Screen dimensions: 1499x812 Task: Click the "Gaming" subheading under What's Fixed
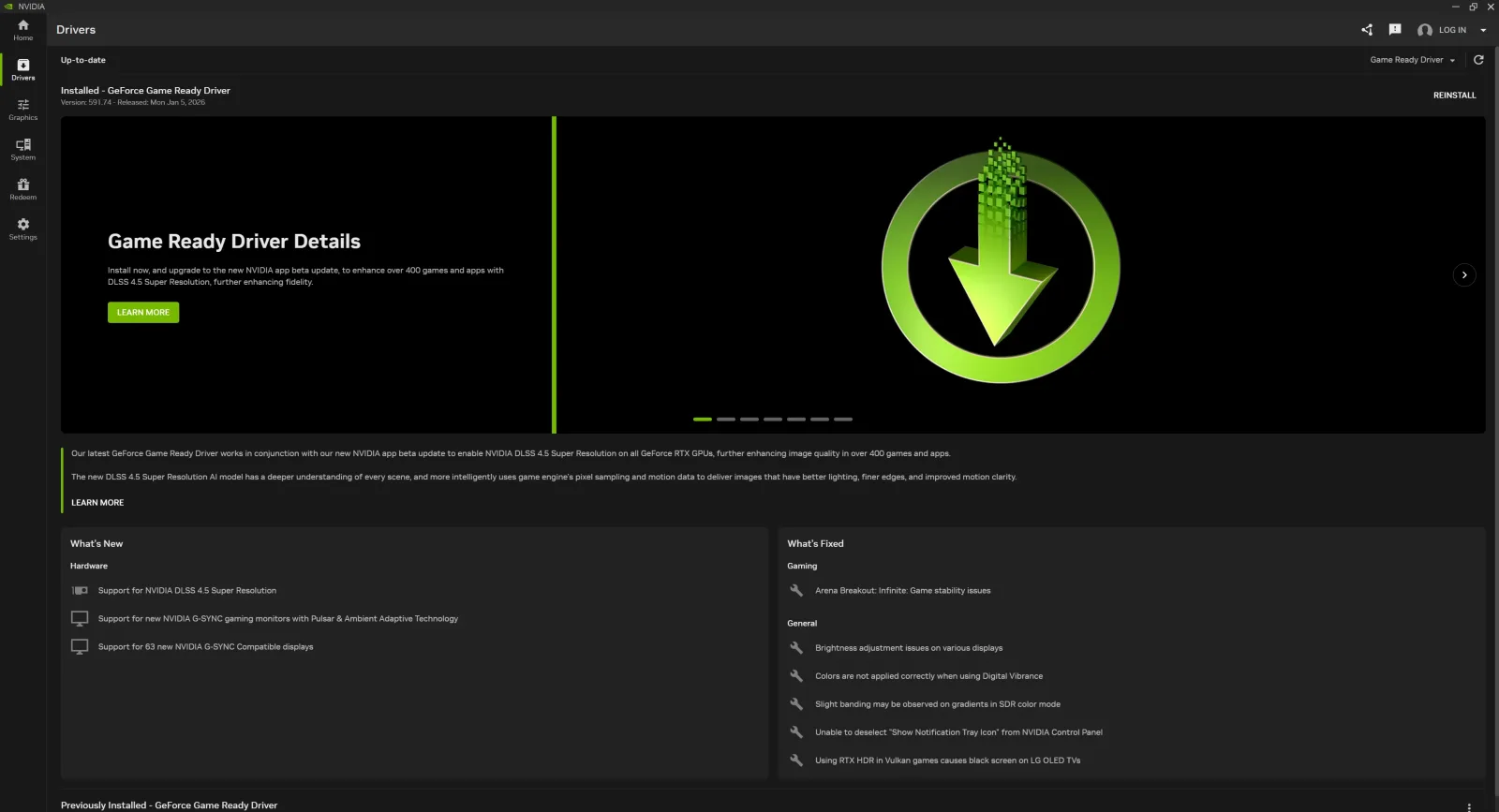pyautogui.click(x=802, y=567)
